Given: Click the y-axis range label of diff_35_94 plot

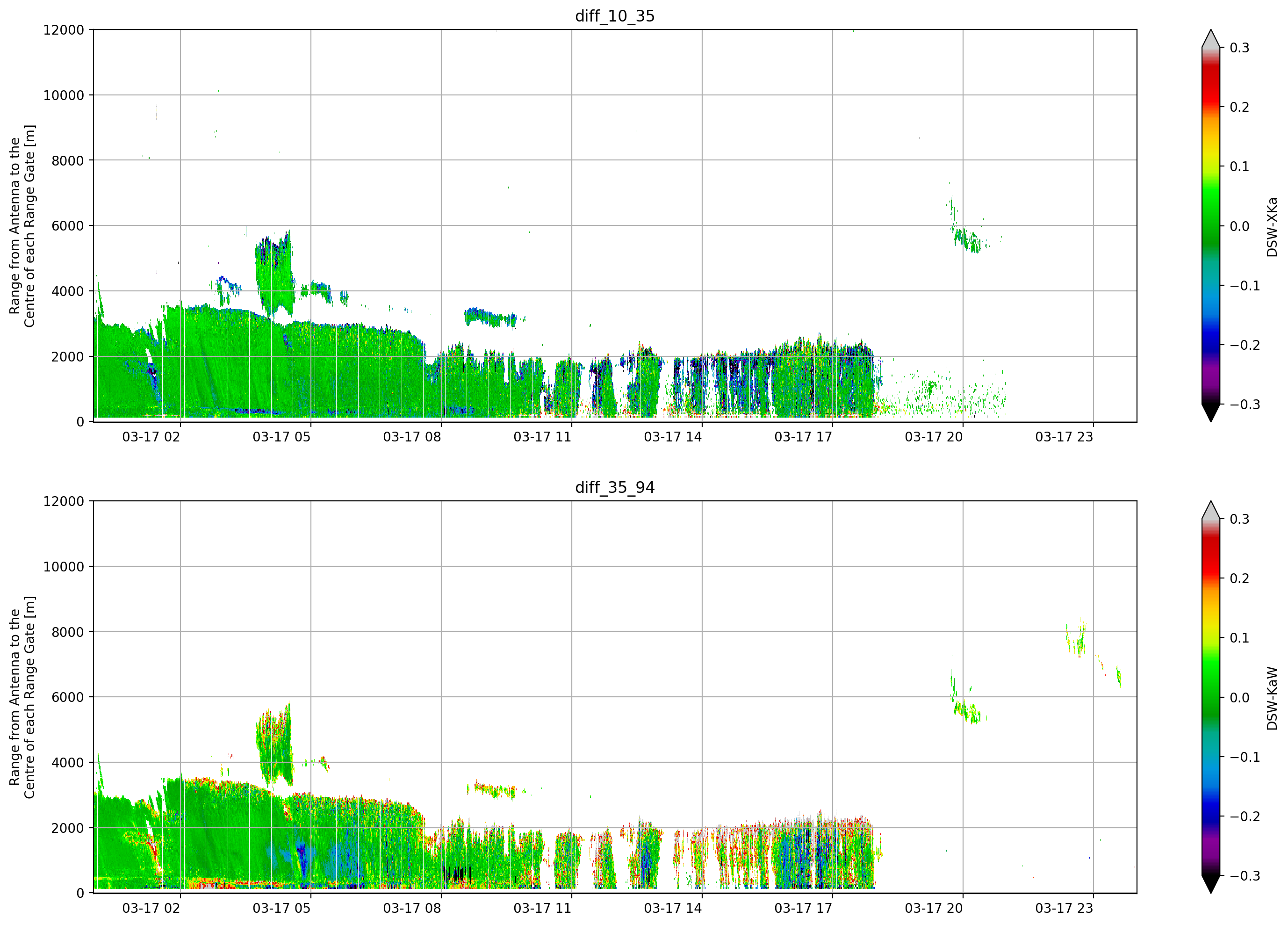Looking at the screenshot, I should (22, 697).
